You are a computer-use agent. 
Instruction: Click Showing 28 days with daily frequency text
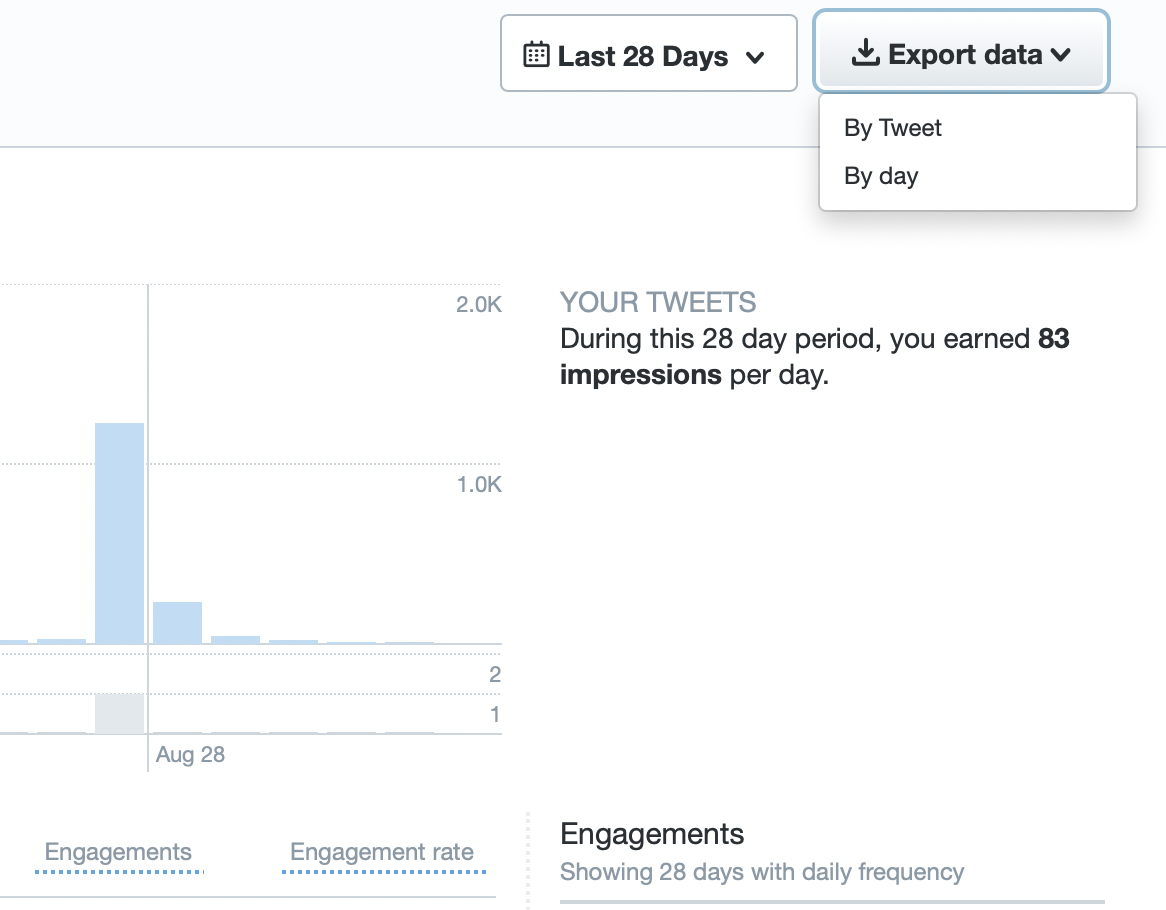[x=762, y=872]
